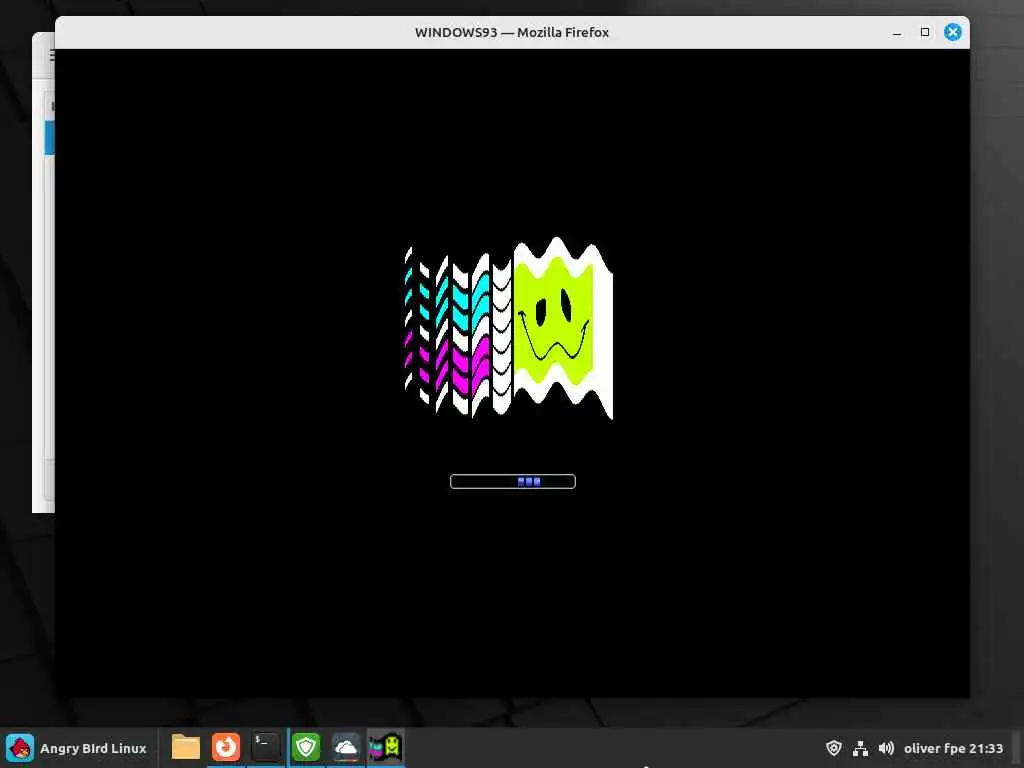Switch to the WINDOWS93 taskbar window icon
Image resolution: width=1024 pixels, height=768 pixels.
(x=385, y=747)
